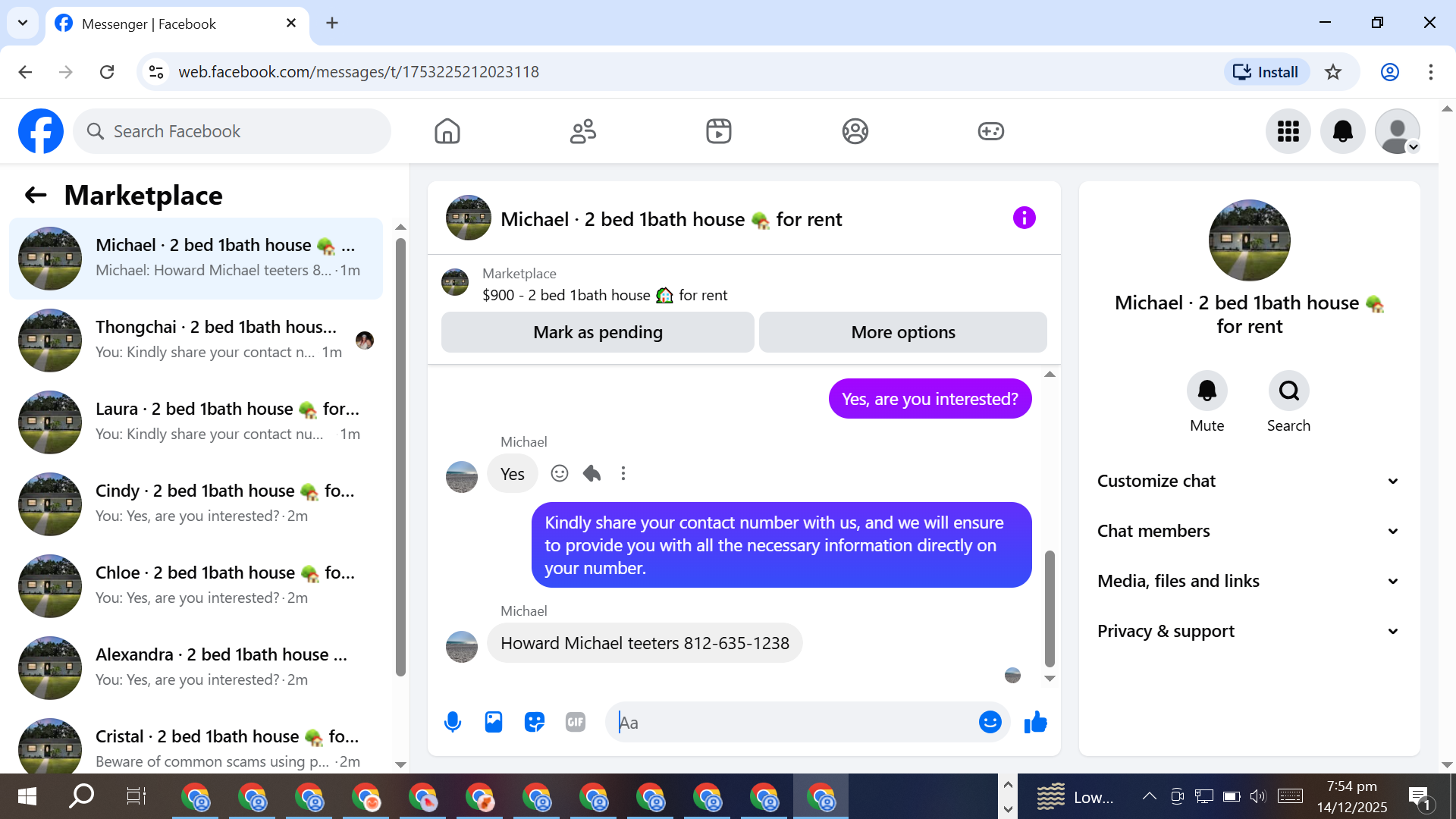Click the voice clip microphone icon
Screen dimensions: 1456x819
click(x=453, y=722)
